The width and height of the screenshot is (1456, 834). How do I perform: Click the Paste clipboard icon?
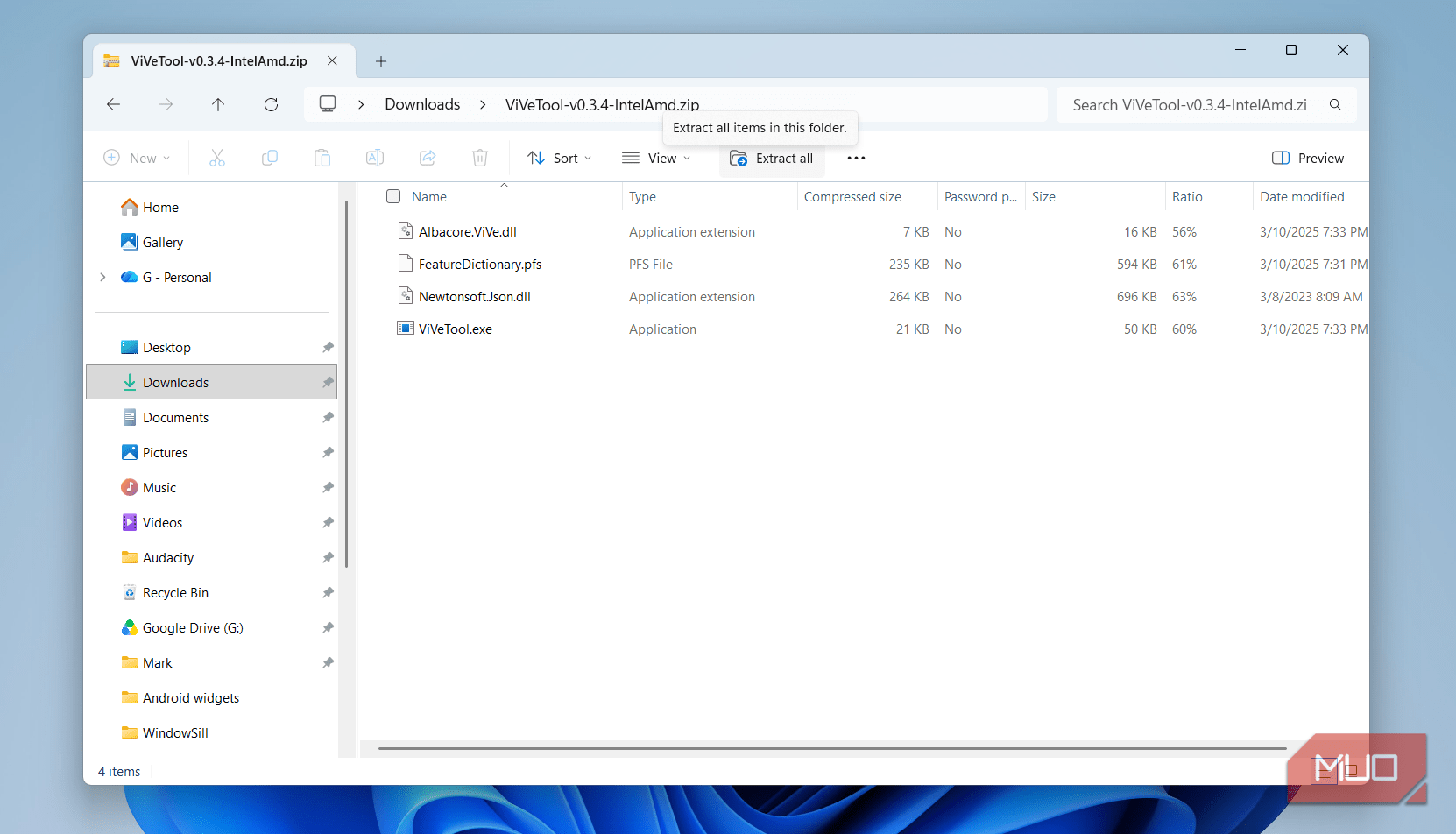322,158
